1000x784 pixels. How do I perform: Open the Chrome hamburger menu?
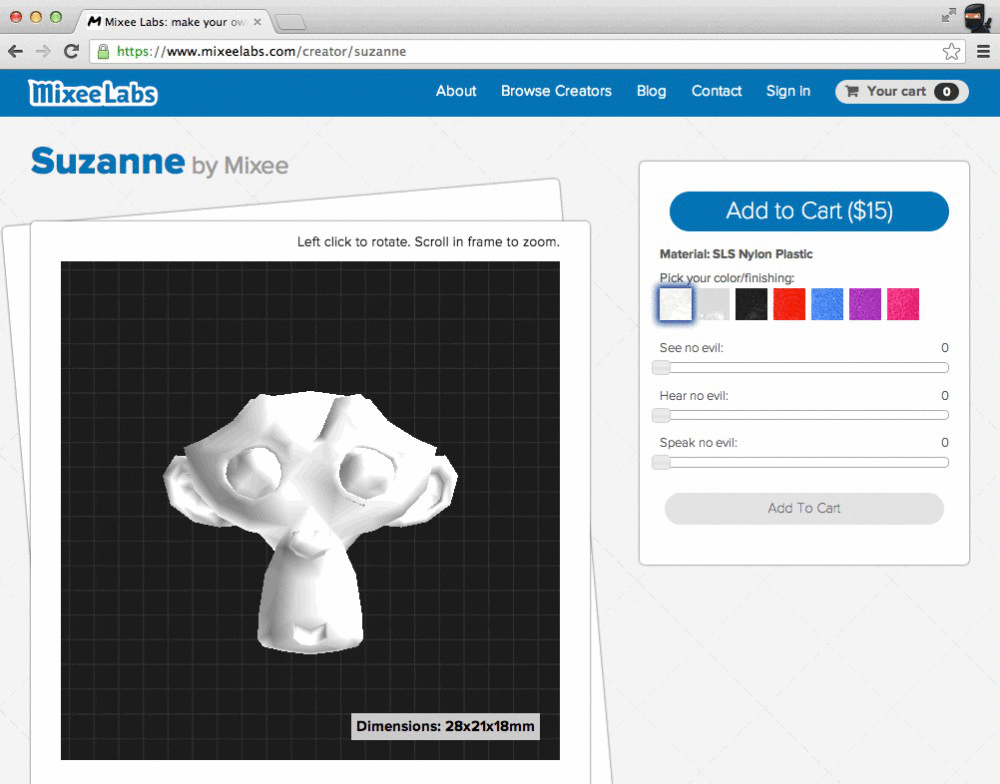tap(984, 51)
